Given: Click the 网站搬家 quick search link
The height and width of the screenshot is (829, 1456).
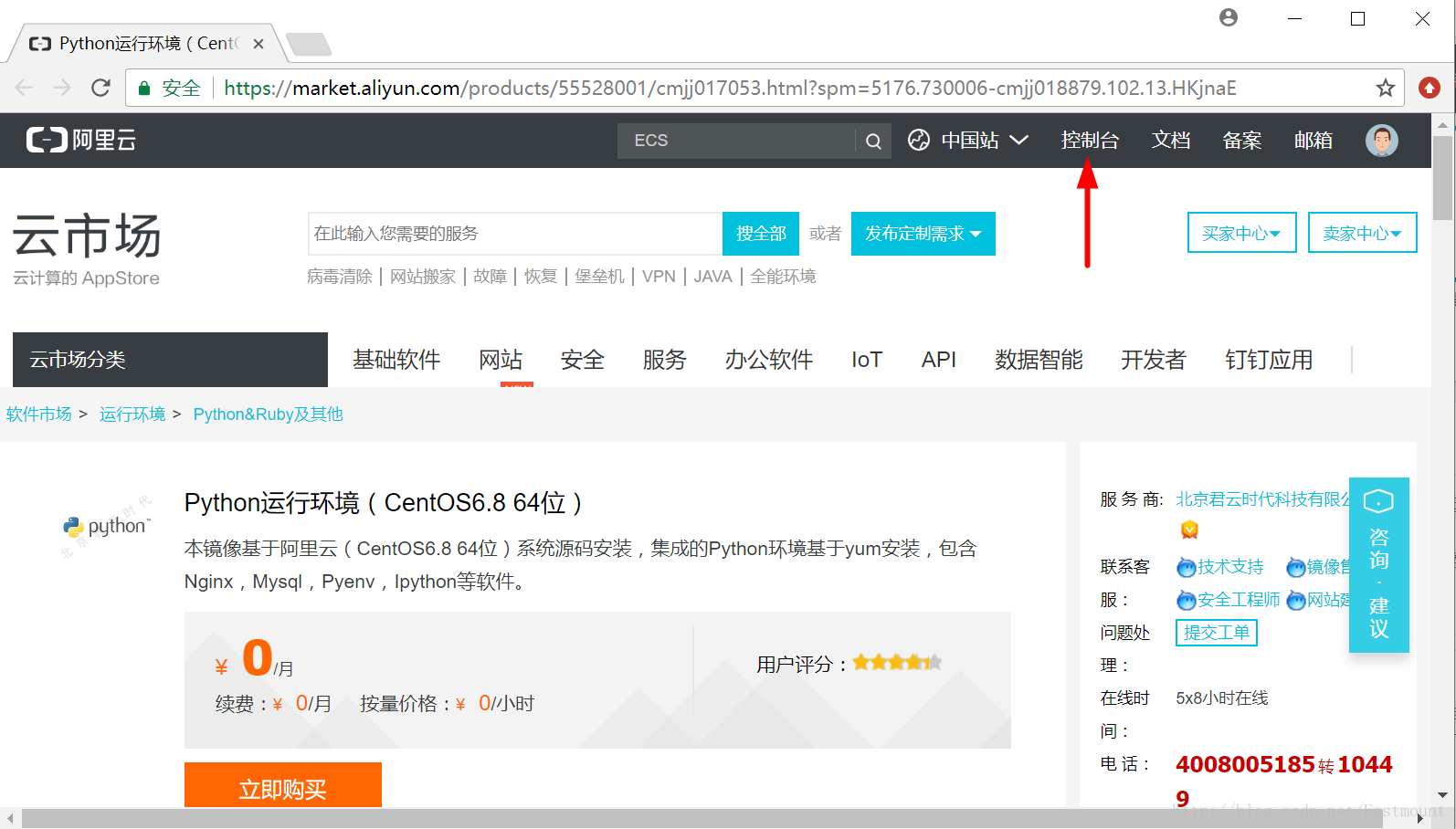Looking at the screenshot, I should coord(423,277).
